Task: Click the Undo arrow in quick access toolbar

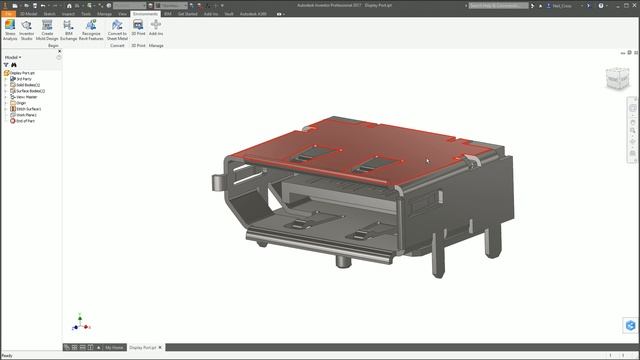Action: tap(43, 6)
